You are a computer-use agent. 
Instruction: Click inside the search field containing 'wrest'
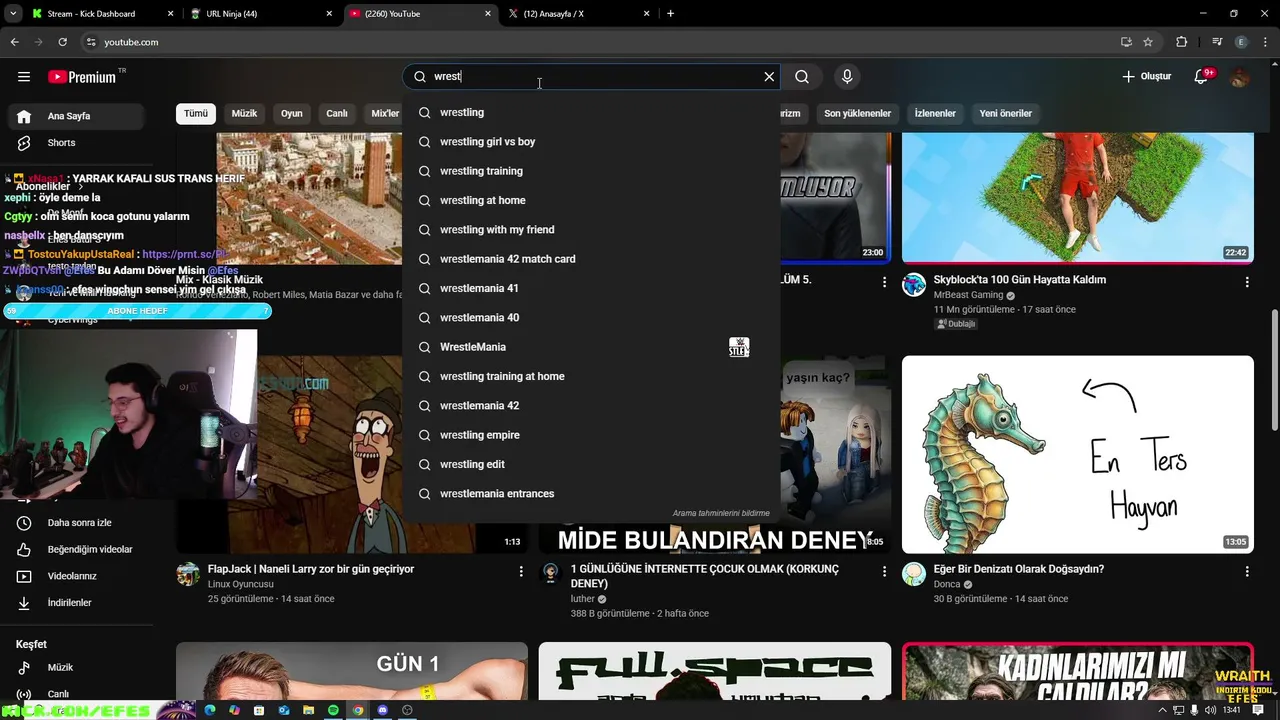click(592, 77)
